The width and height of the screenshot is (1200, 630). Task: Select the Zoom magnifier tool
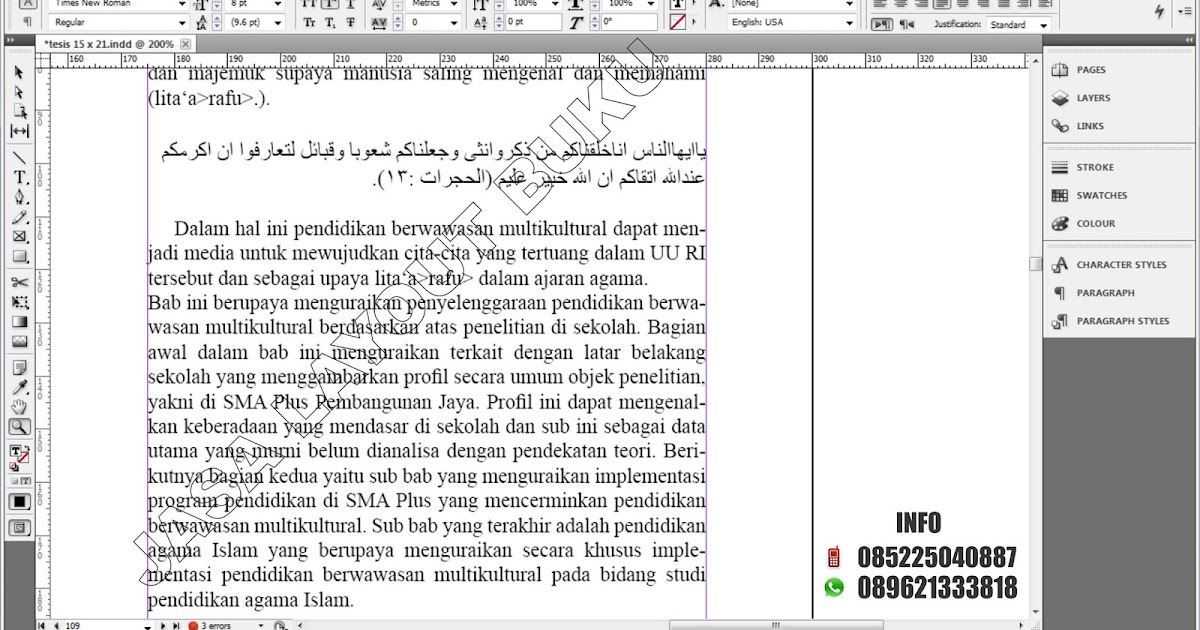(x=19, y=427)
